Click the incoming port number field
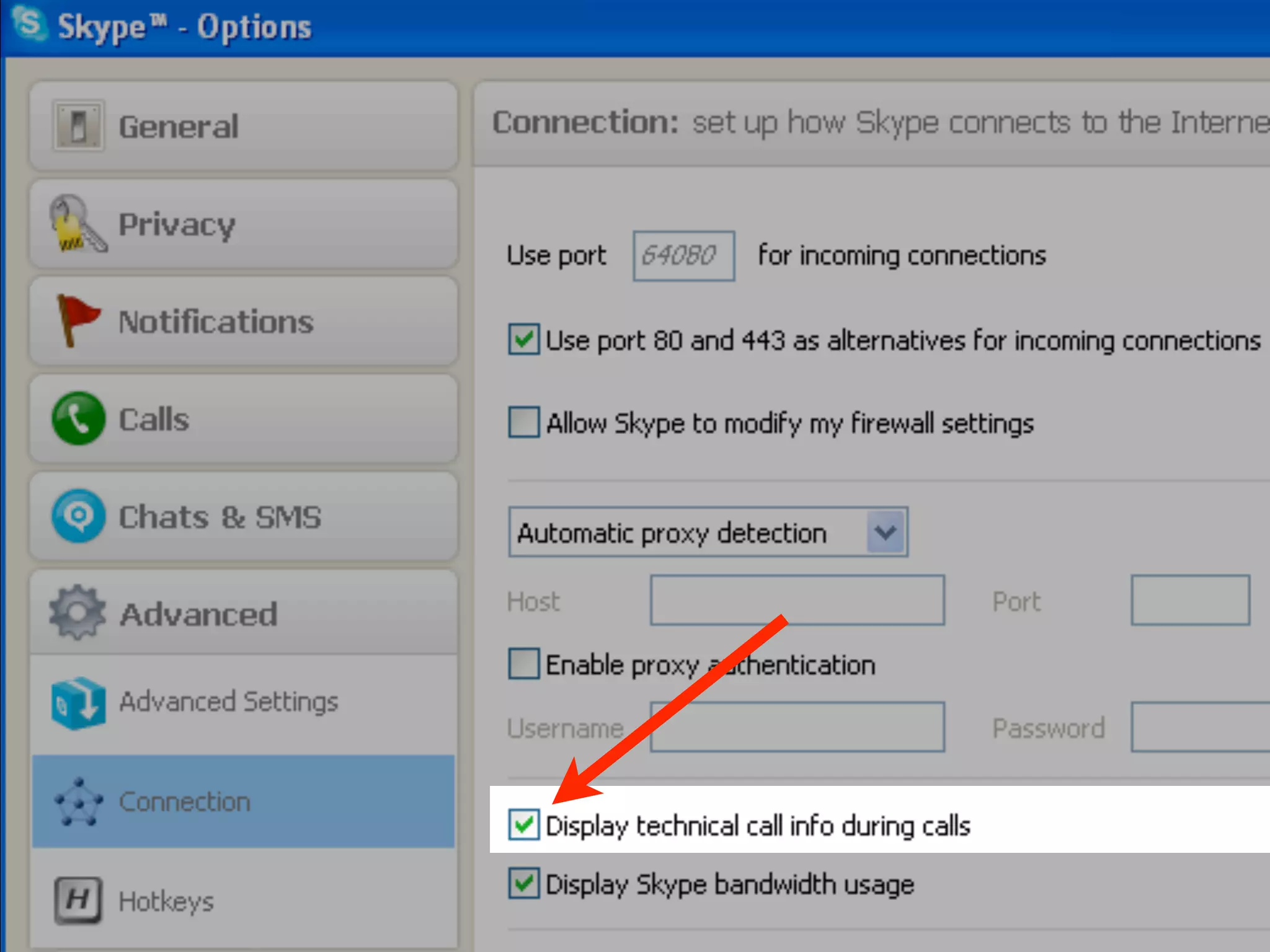 pyautogui.click(x=684, y=256)
